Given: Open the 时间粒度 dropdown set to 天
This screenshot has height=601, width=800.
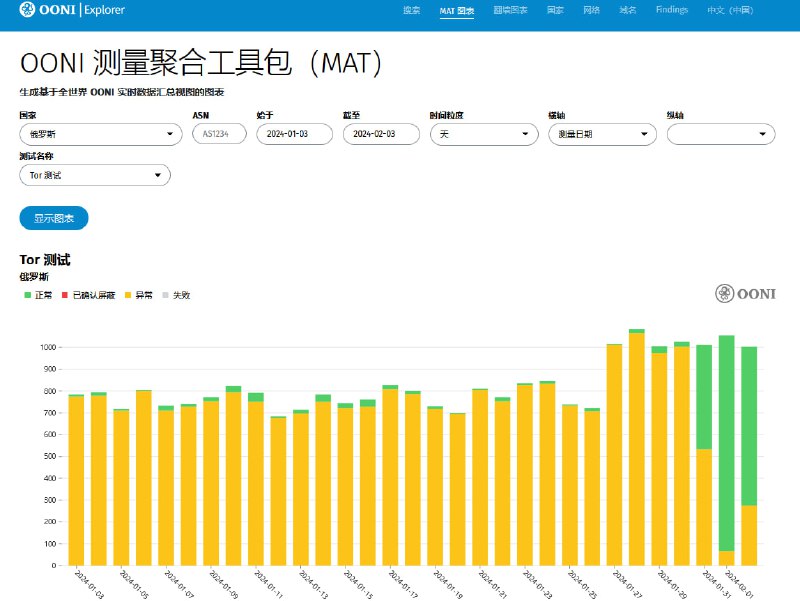Looking at the screenshot, I should (x=484, y=134).
